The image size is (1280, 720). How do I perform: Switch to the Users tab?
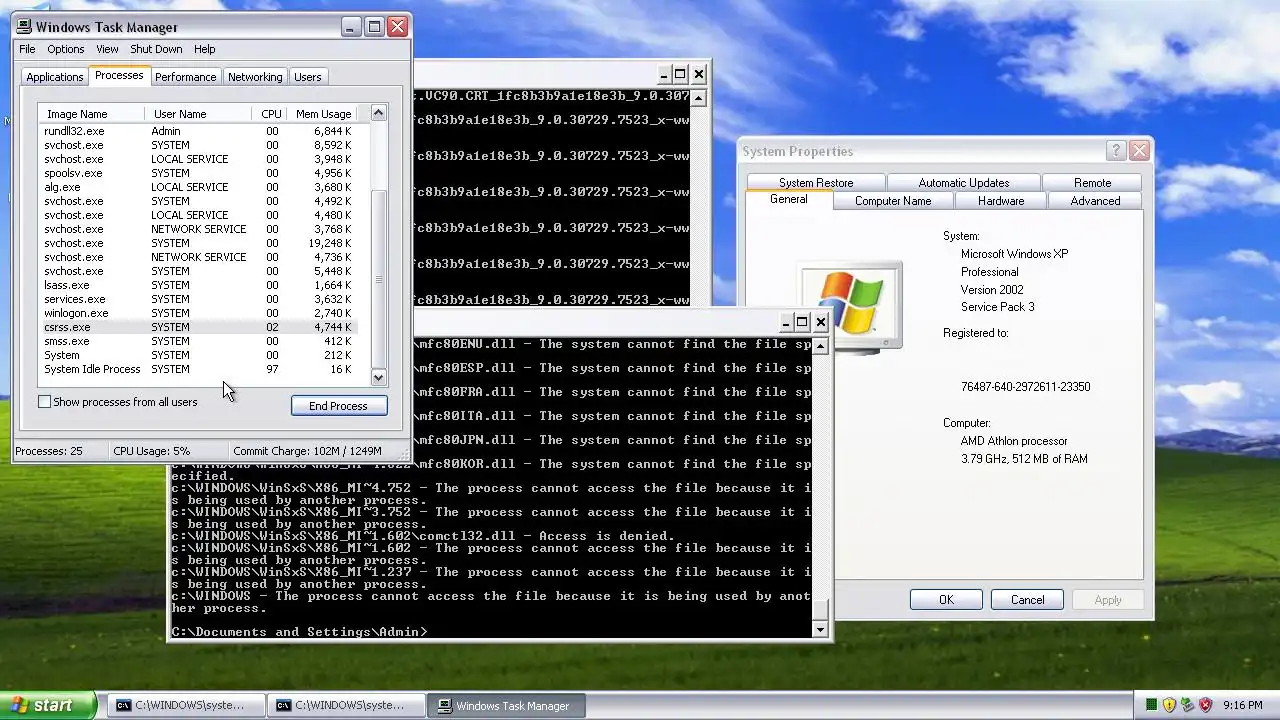(308, 77)
